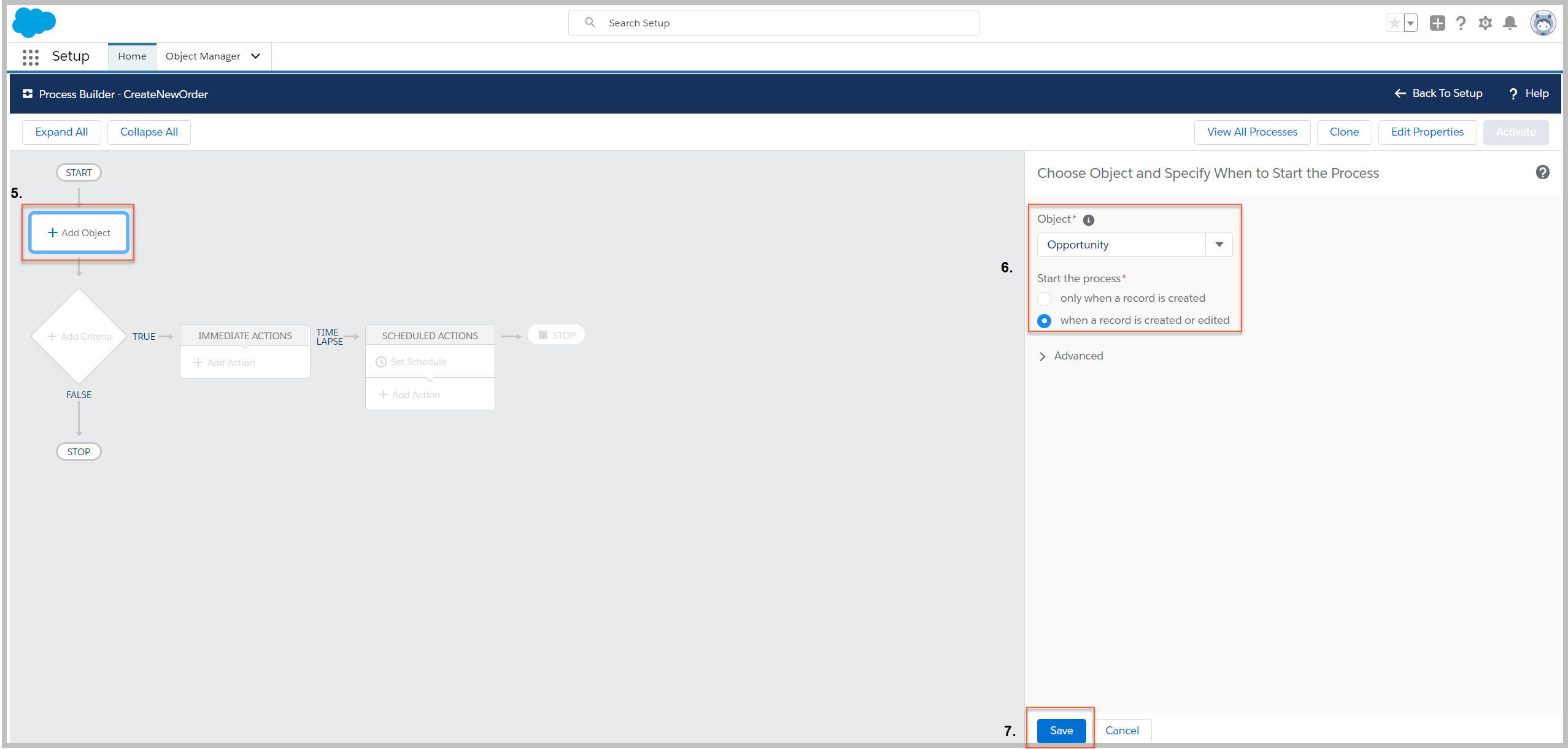Click the favorites star icon

tap(1395, 23)
